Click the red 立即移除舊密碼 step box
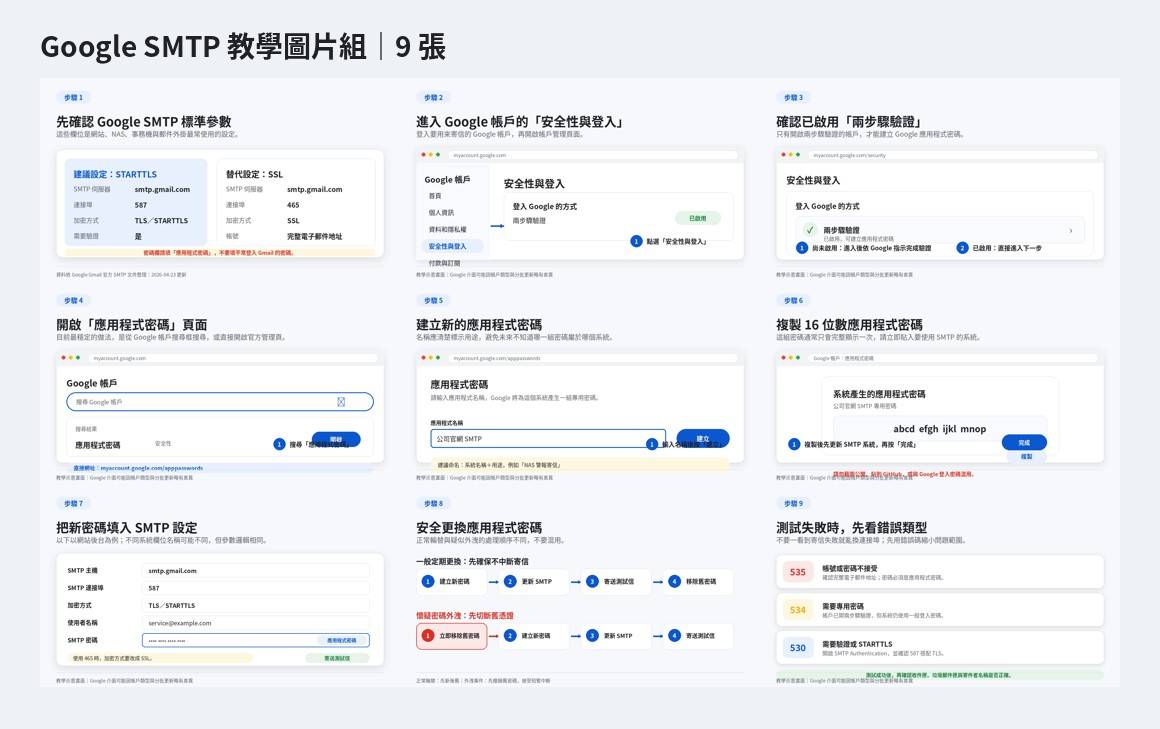1160x729 pixels. click(451, 636)
